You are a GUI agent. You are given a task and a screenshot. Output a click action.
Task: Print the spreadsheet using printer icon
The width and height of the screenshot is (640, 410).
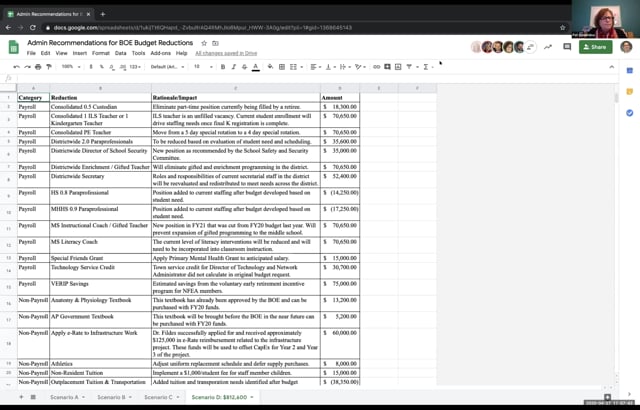tap(38, 67)
